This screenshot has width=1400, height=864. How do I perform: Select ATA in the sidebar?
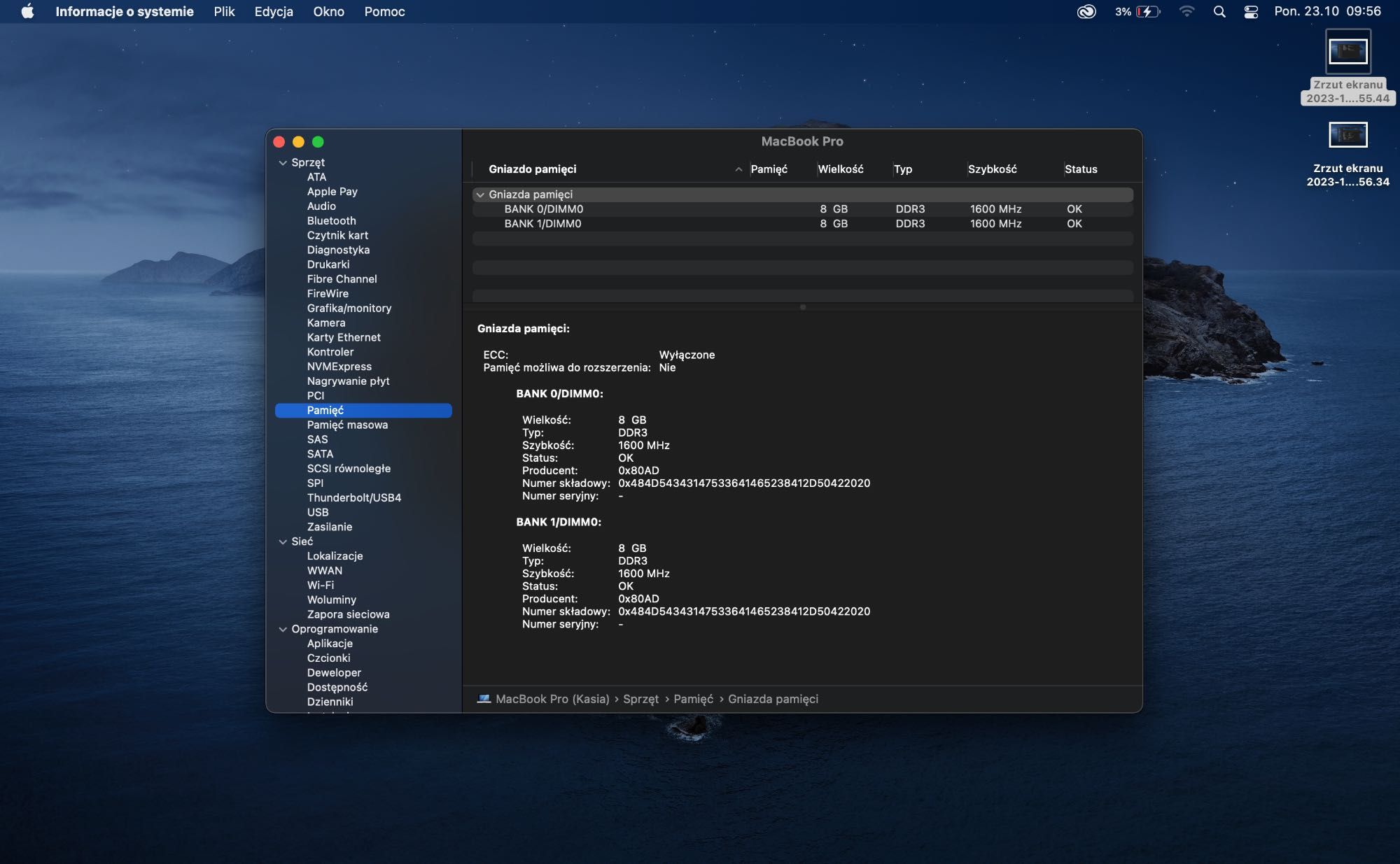316,177
